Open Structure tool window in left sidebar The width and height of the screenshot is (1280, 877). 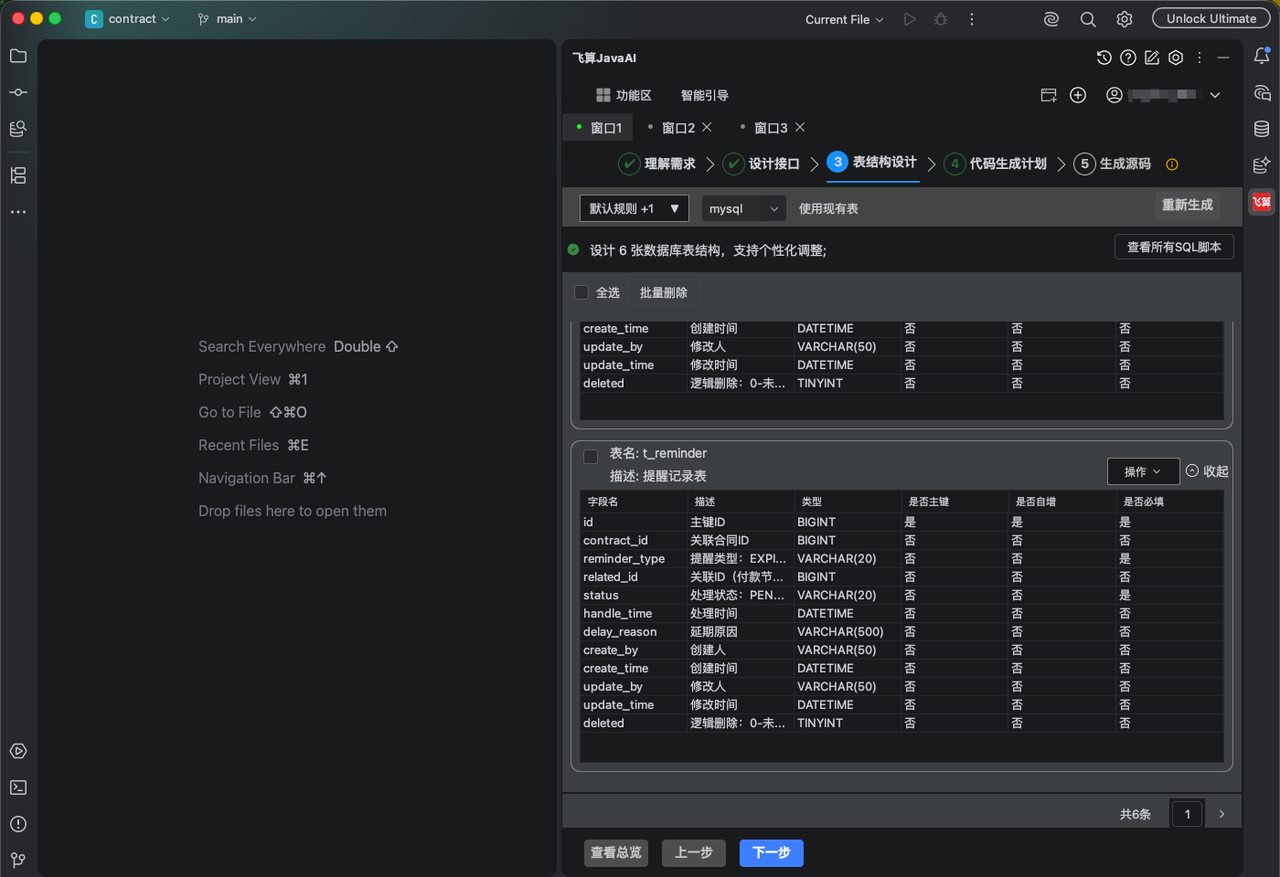pyautogui.click(x=18, y=176)
